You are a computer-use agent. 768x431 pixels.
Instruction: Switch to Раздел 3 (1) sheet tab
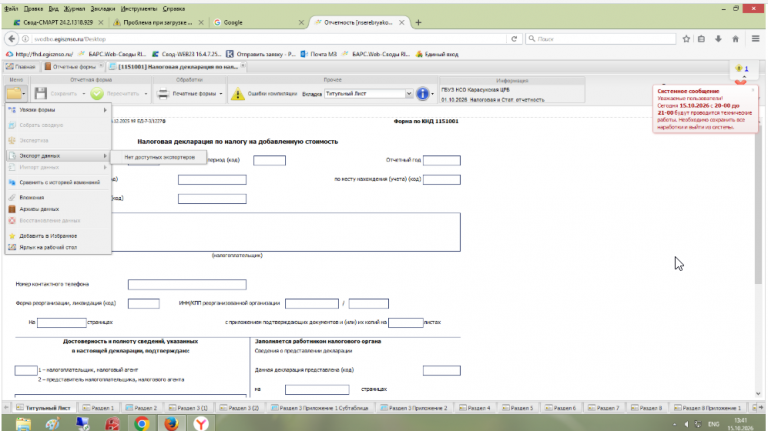(188, 407)
